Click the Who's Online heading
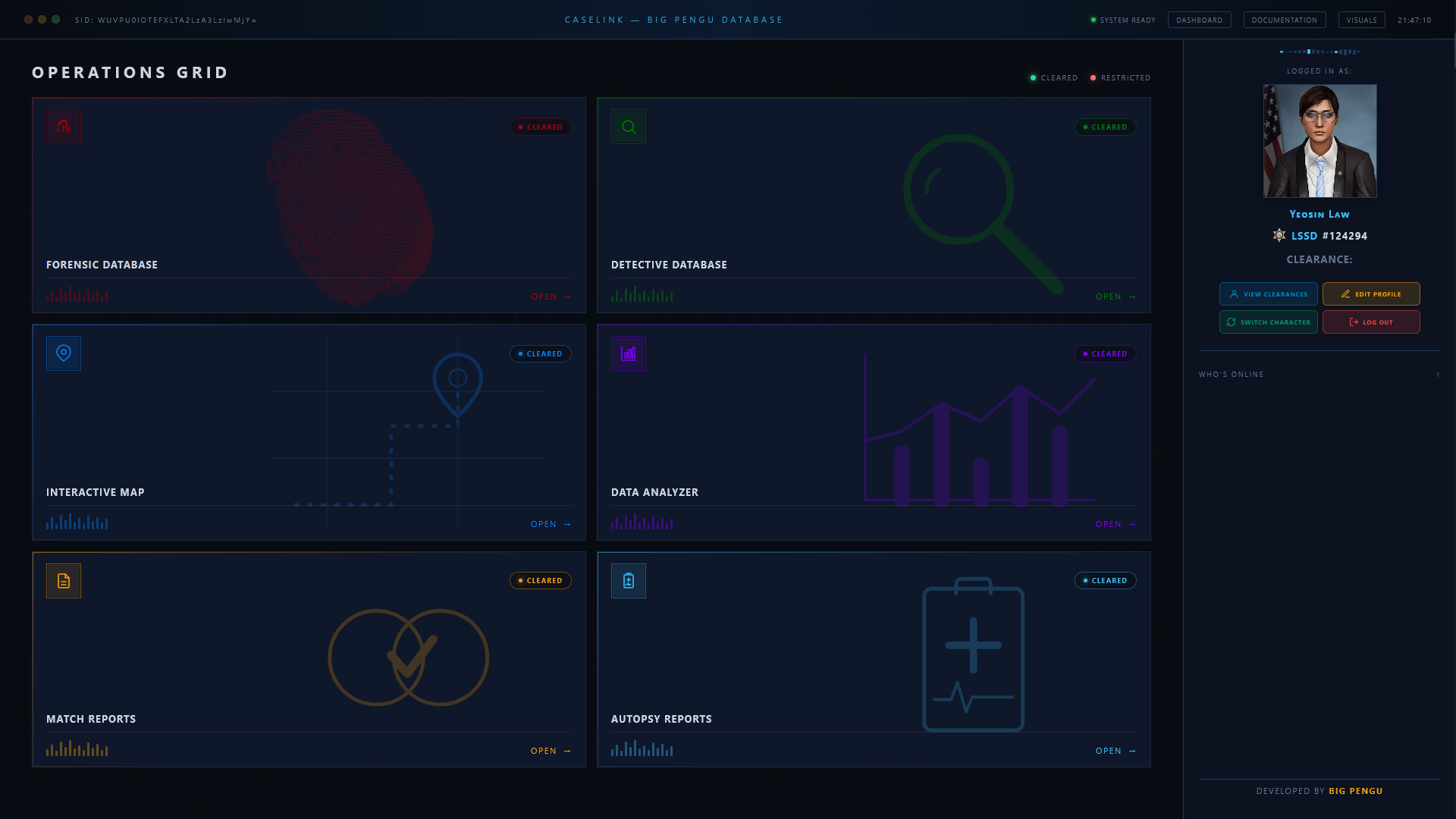Image resolution: width=1456 pixels, height=819 pixels. coord(1231,375)
